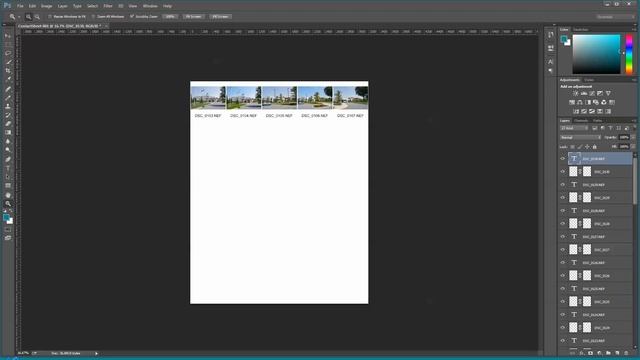
Task: Select the Horizontal Type tool
Action: coord(8,168)
